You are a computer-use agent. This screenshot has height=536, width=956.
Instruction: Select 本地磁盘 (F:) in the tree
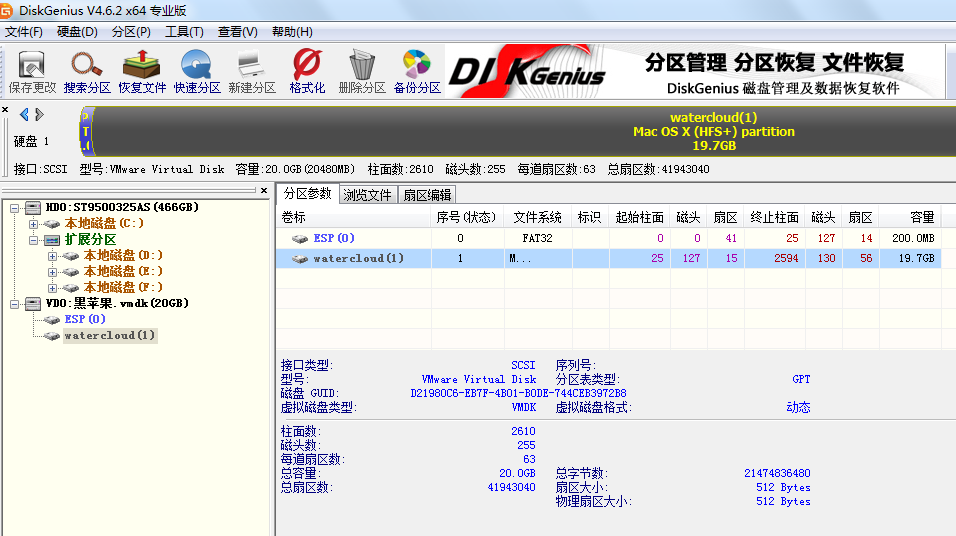[123, 287]
